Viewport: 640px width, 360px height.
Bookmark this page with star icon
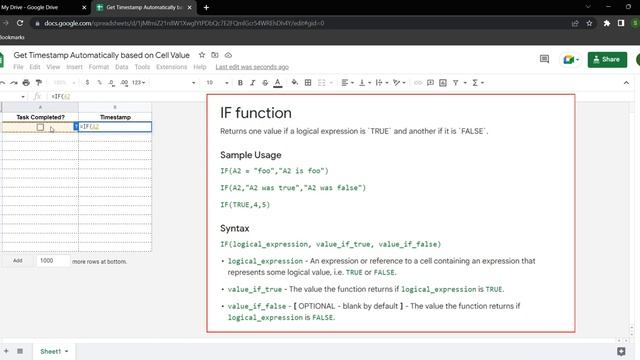[x=589, y=23]
